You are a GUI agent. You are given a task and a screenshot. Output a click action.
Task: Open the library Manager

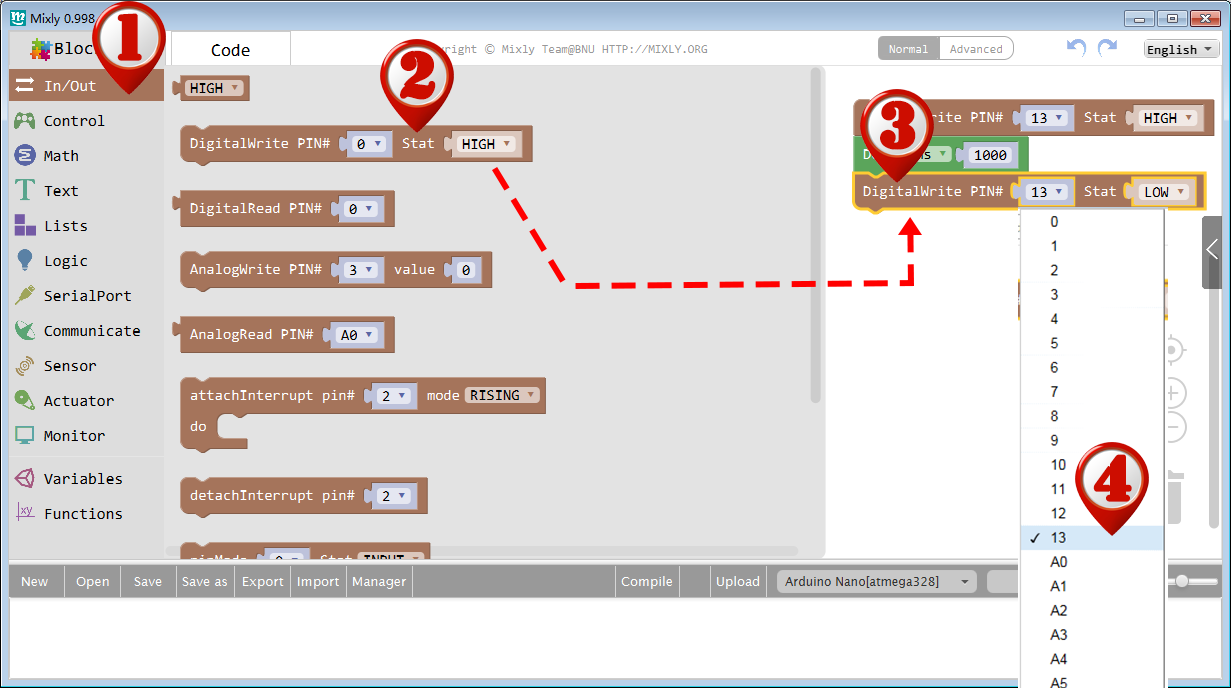[379, 581]
